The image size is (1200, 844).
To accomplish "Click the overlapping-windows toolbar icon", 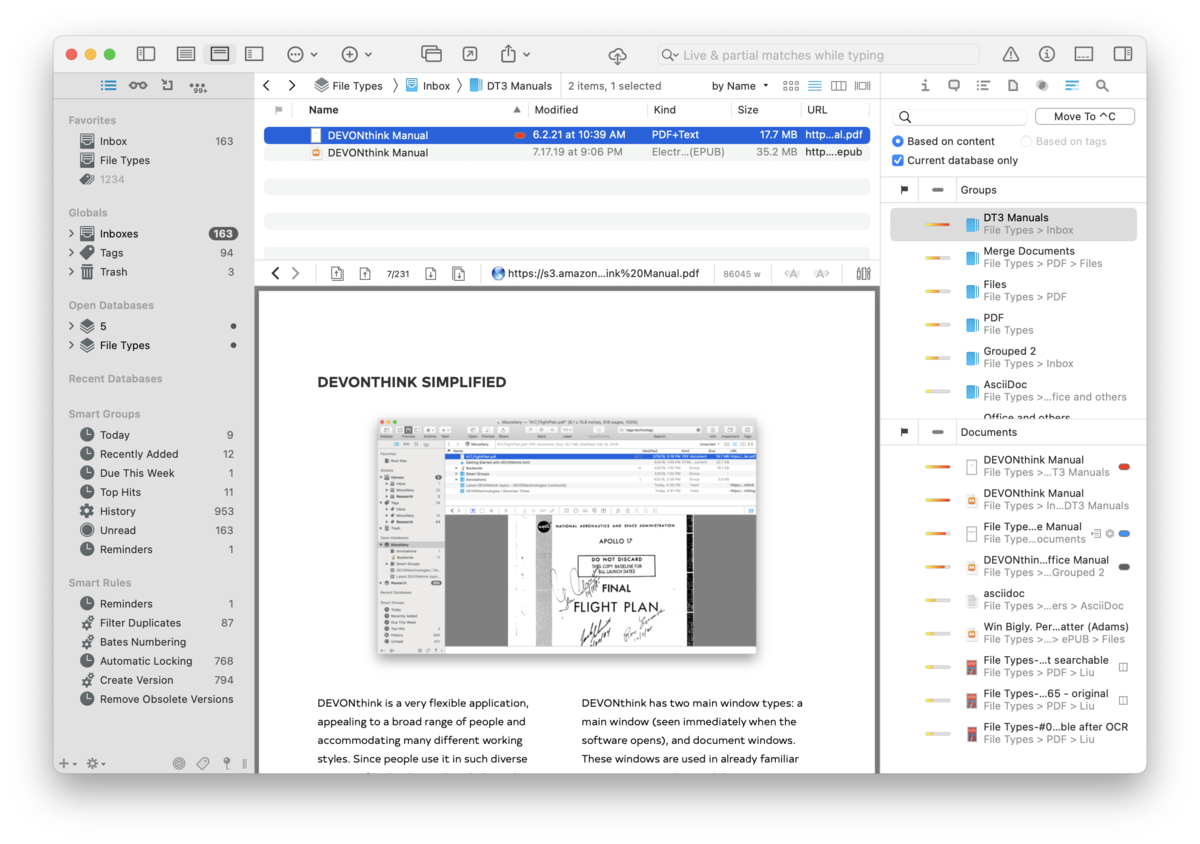I will (431, 54).
